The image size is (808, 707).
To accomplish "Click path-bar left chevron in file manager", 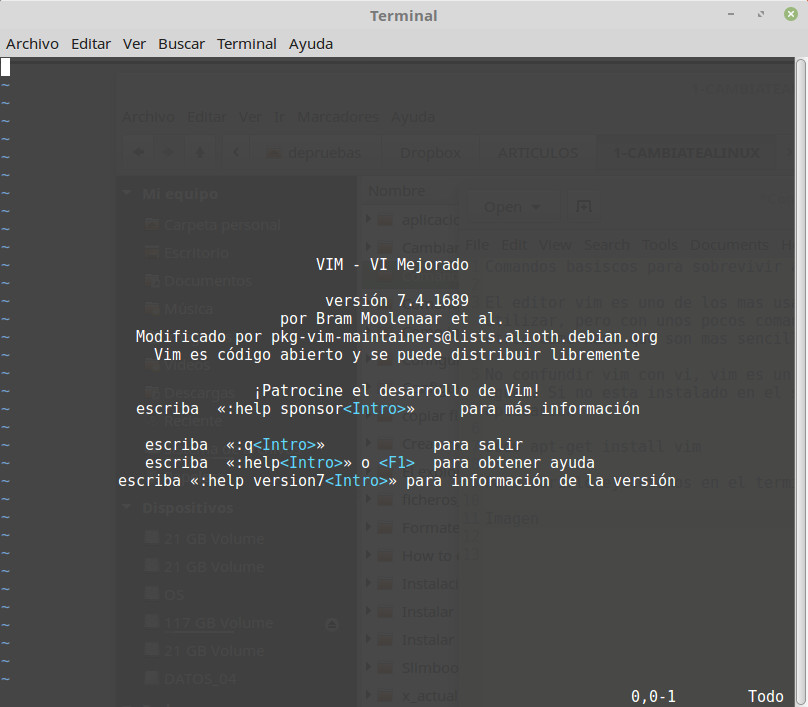I will coord(236,152).
